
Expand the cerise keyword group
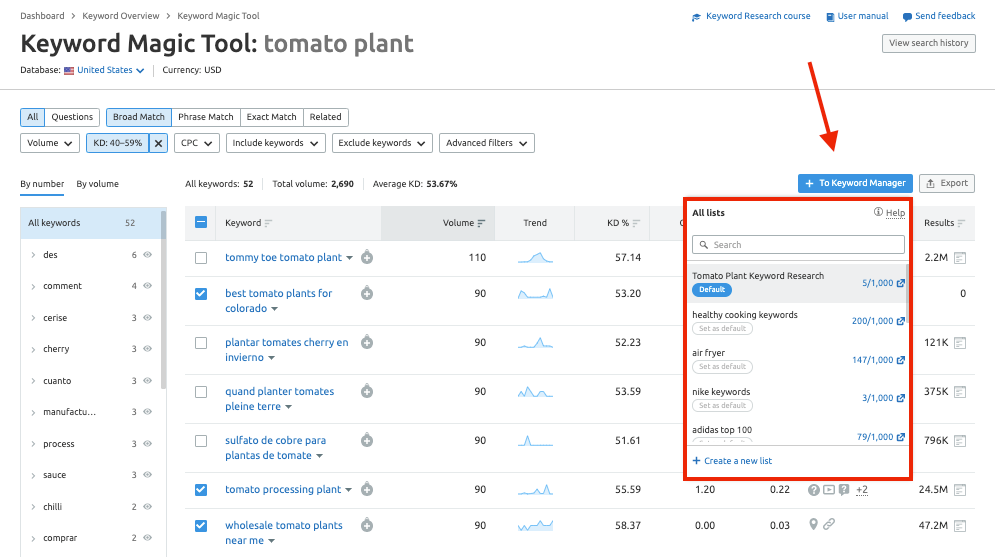point(33,318)
